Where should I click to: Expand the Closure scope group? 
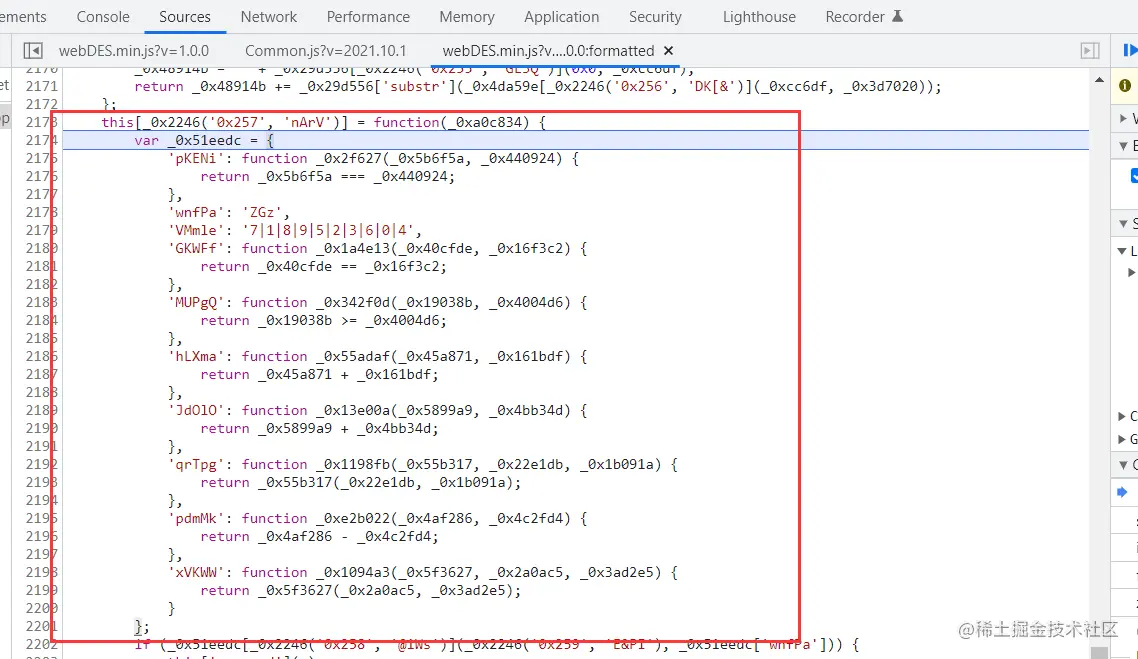(x=1122, y=417)
